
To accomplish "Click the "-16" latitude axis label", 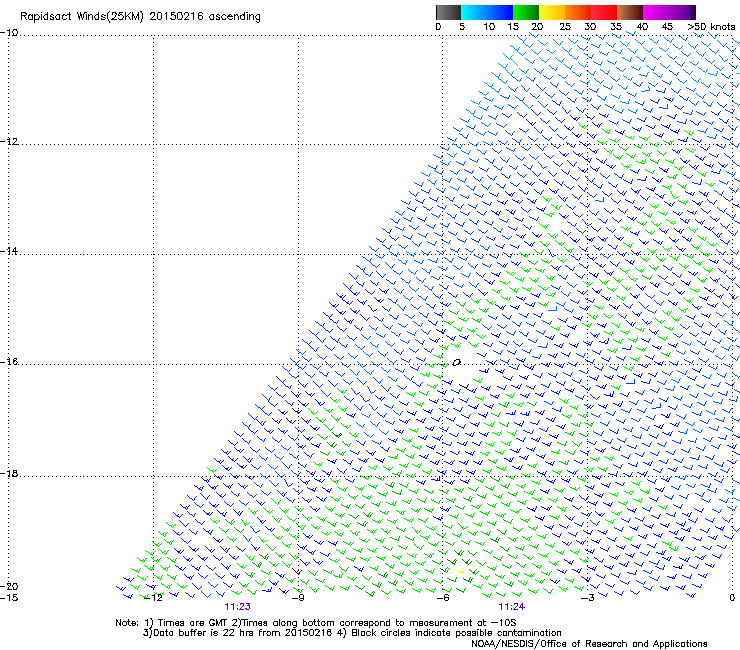I will (x=9, y=362).
